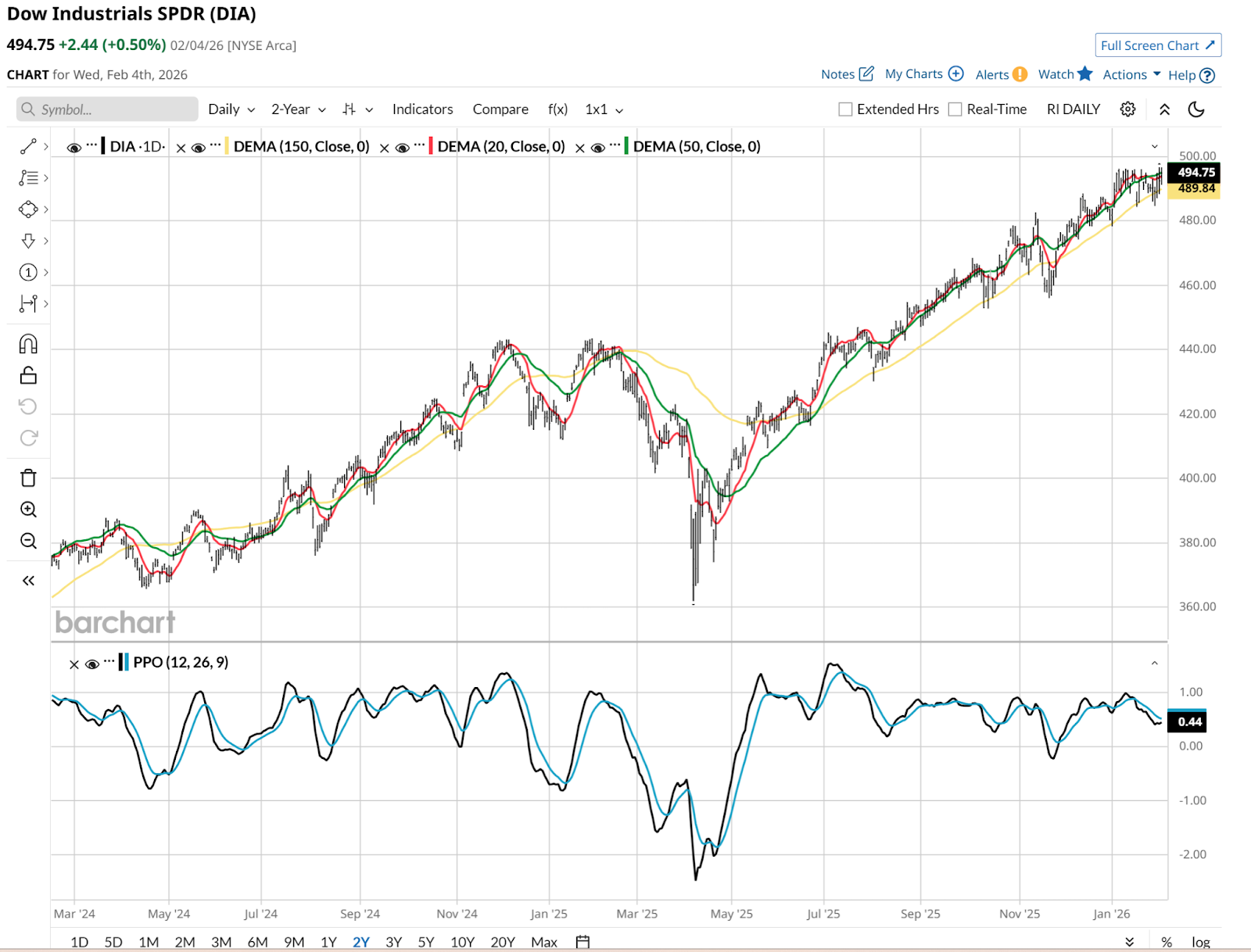
Task: Enable the Real-Time checkbox
Action: (955, 109)
